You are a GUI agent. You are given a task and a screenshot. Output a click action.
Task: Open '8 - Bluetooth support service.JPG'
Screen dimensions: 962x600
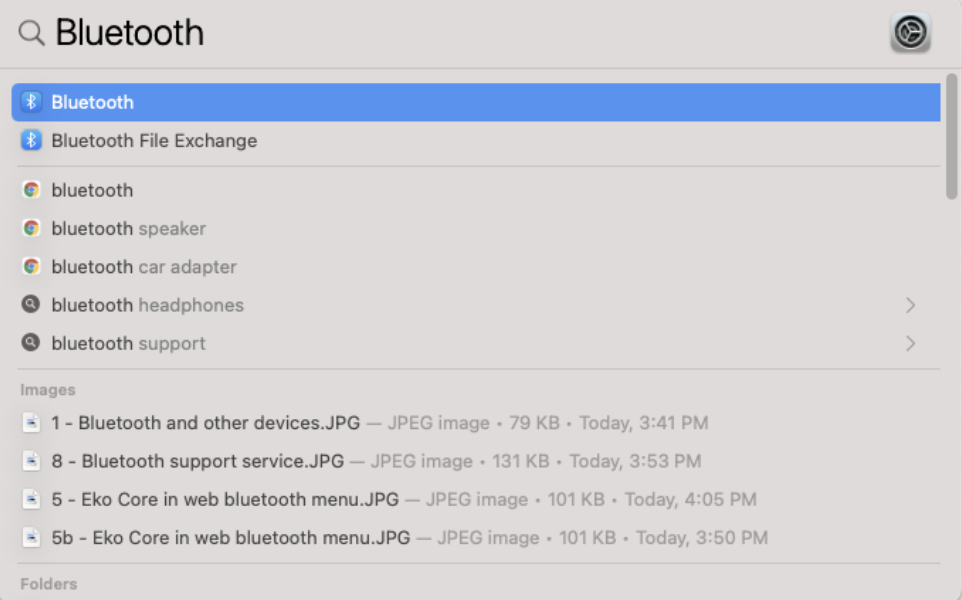click(476, 461)
